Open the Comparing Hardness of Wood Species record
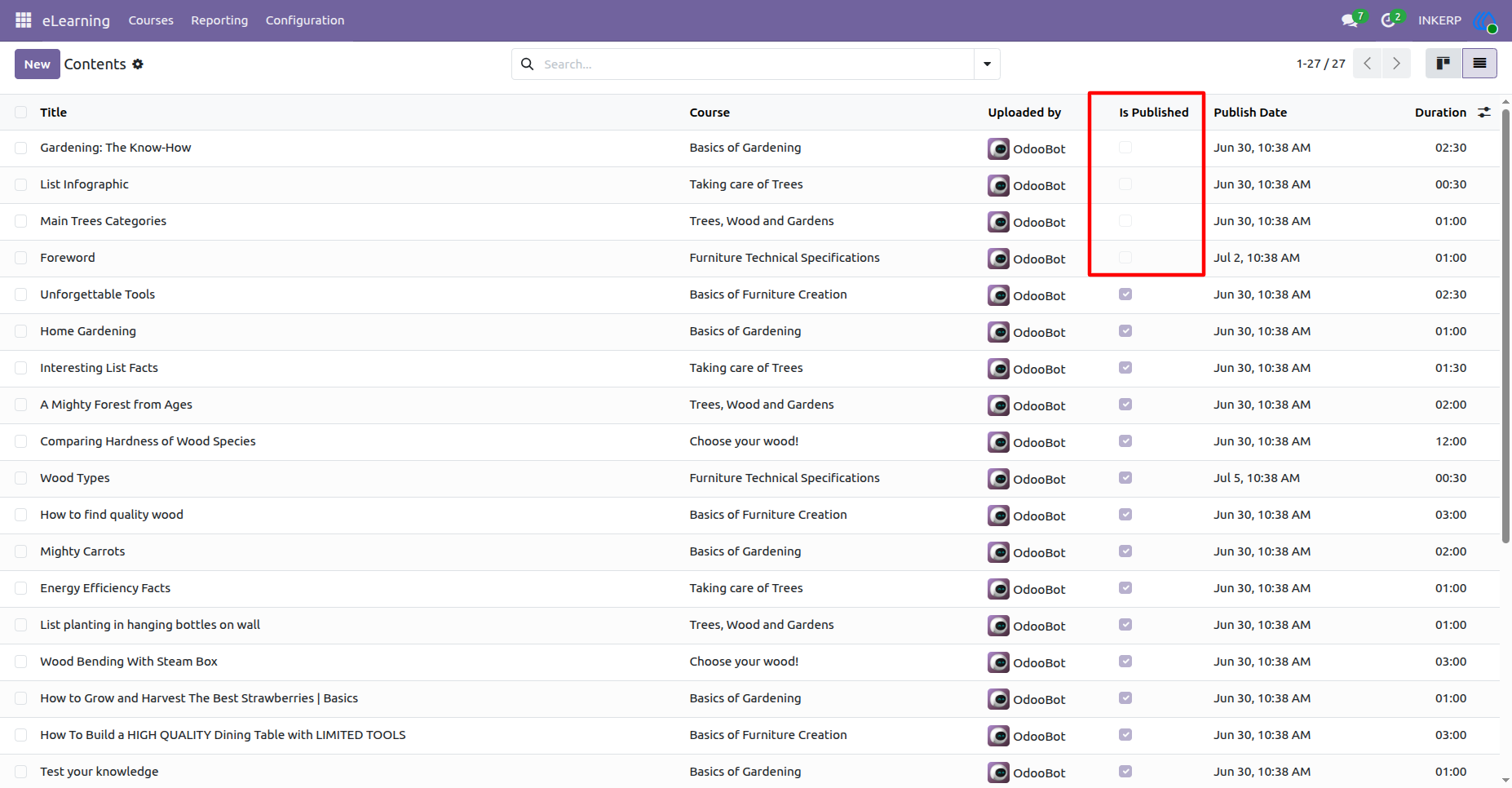1512x788 pixels. pyautogui.click(x=148, y=441)
